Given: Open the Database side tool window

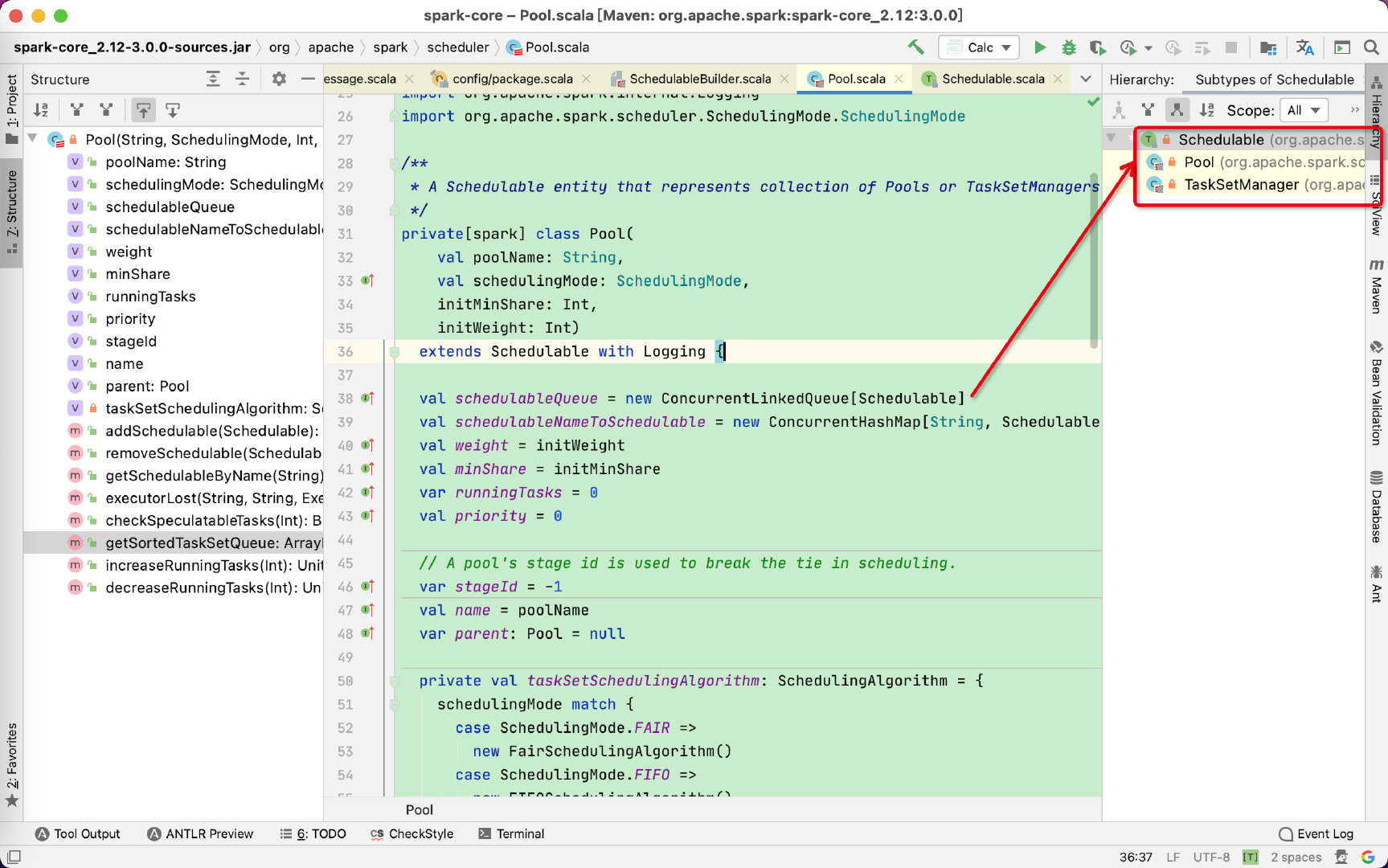Looking at the screenshot, I should (1377, 508).
